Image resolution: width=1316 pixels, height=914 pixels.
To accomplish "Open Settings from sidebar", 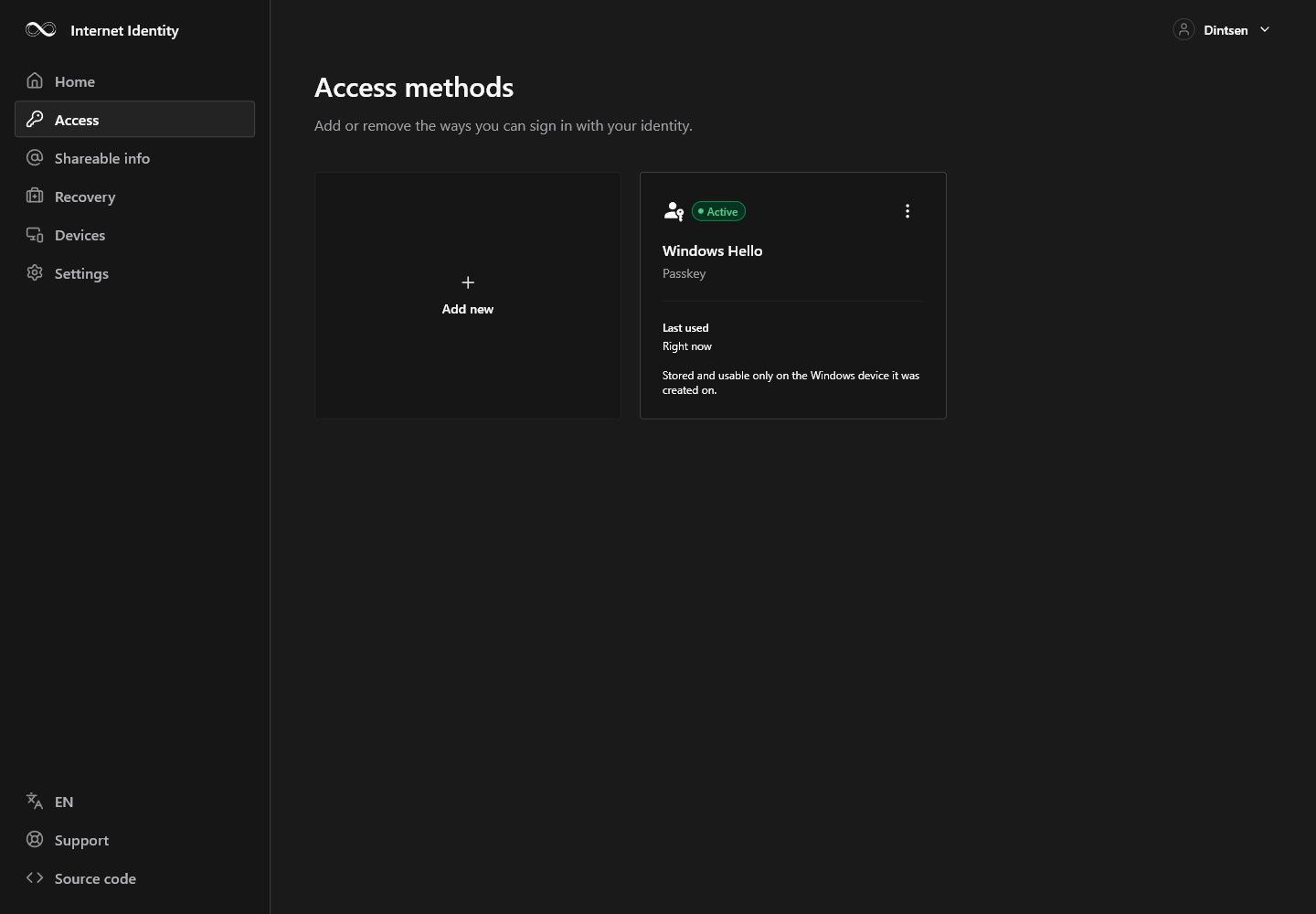I will point(134,273).
